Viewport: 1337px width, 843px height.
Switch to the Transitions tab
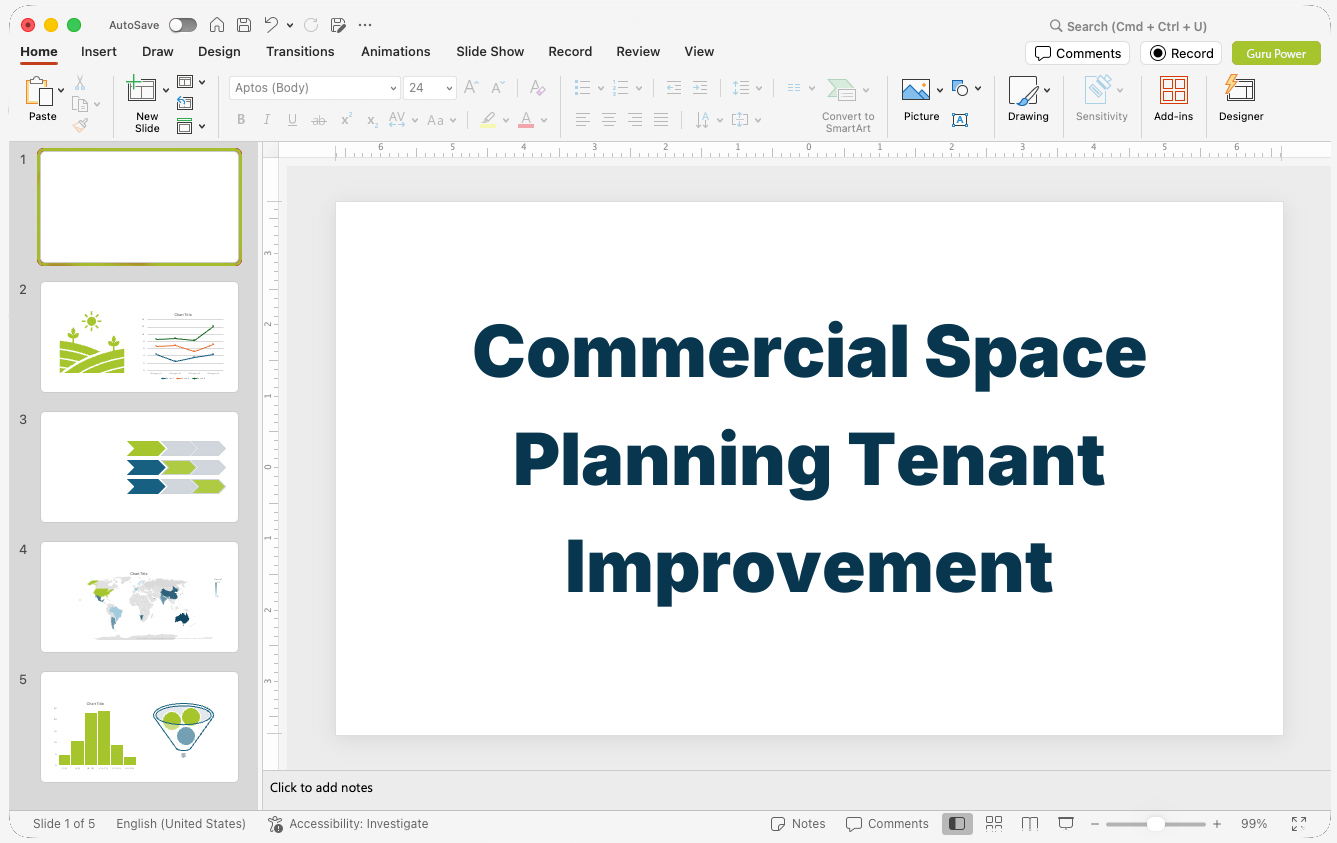click(300, 51)
